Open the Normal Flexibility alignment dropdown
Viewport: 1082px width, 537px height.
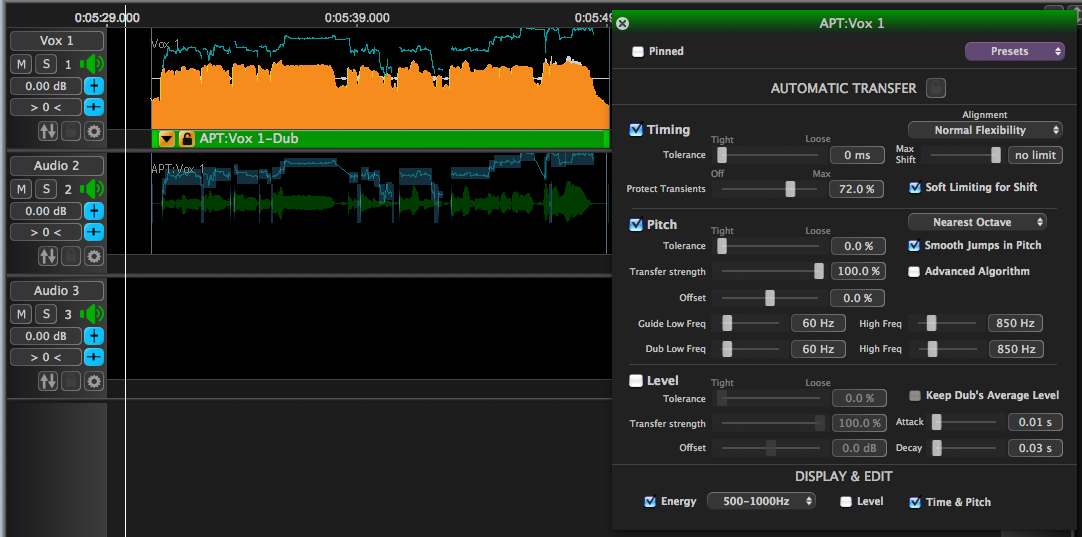pyautogui.click(x=985, y=130)
